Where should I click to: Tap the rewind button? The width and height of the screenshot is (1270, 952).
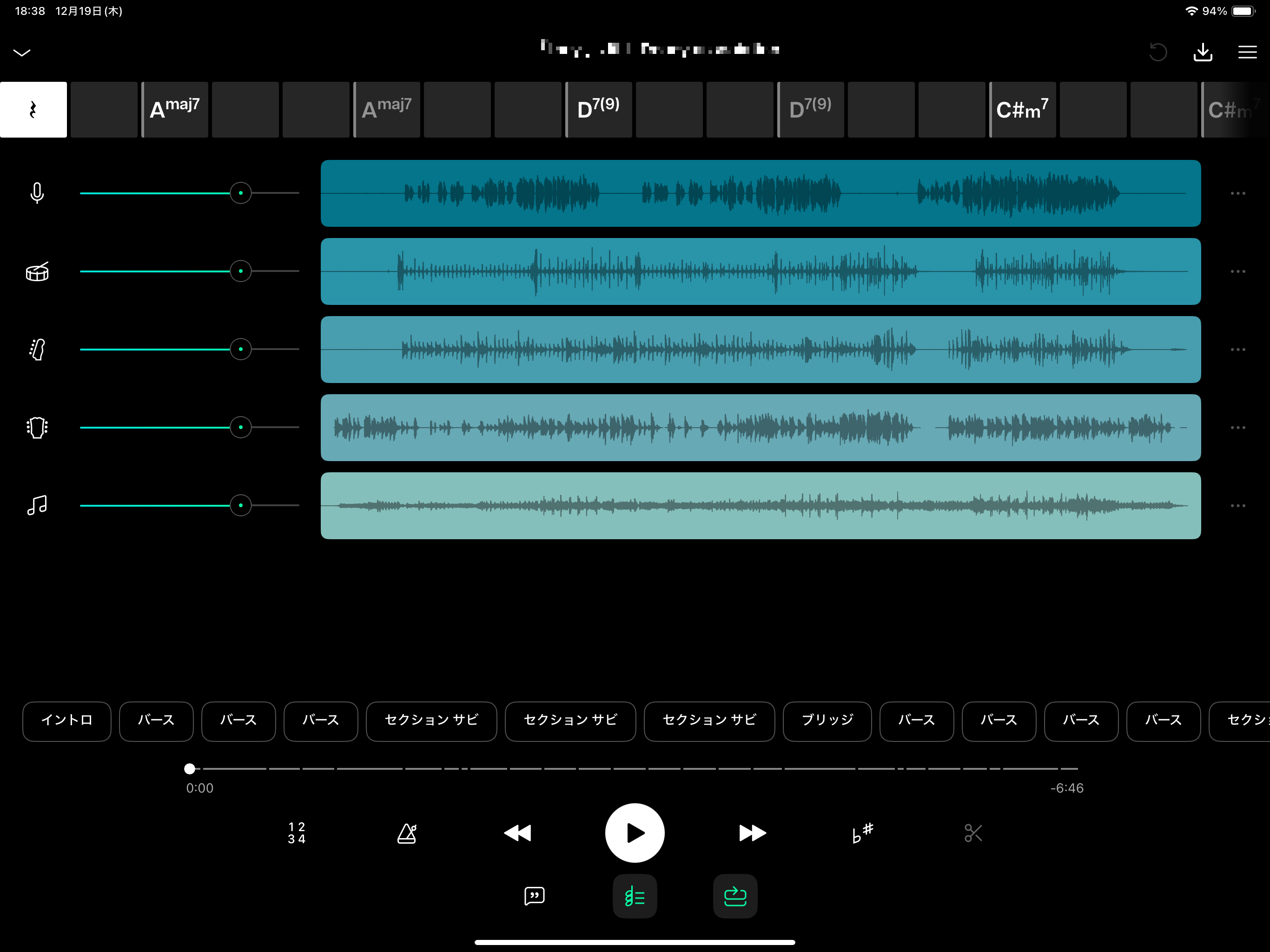pyautogui.click(x=517, y=833)
